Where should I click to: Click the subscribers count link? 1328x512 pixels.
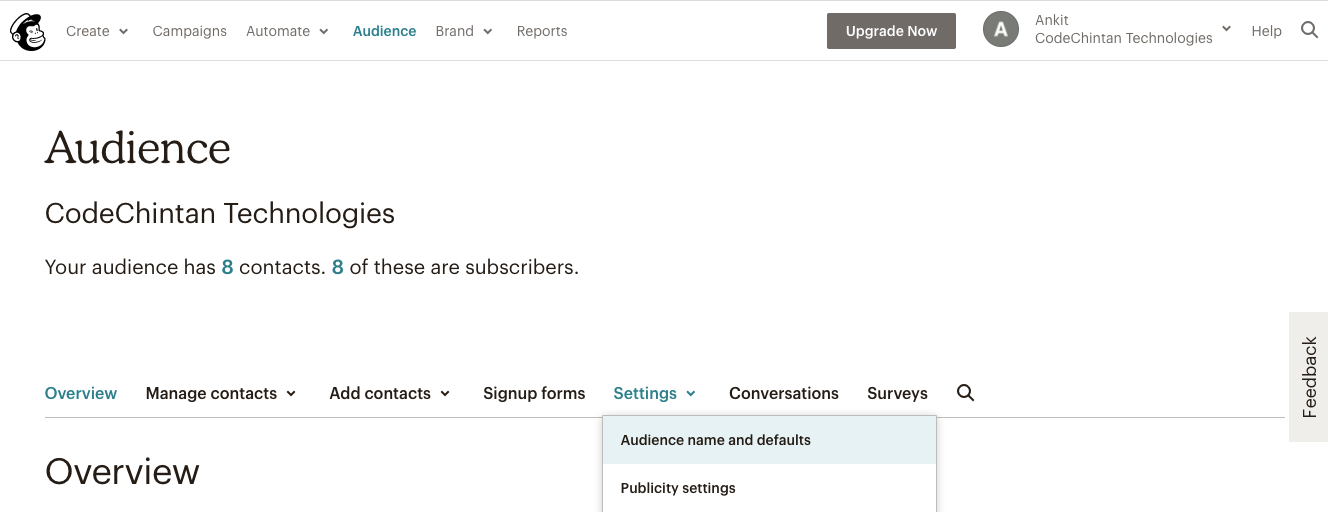click(x=338, y=268)
